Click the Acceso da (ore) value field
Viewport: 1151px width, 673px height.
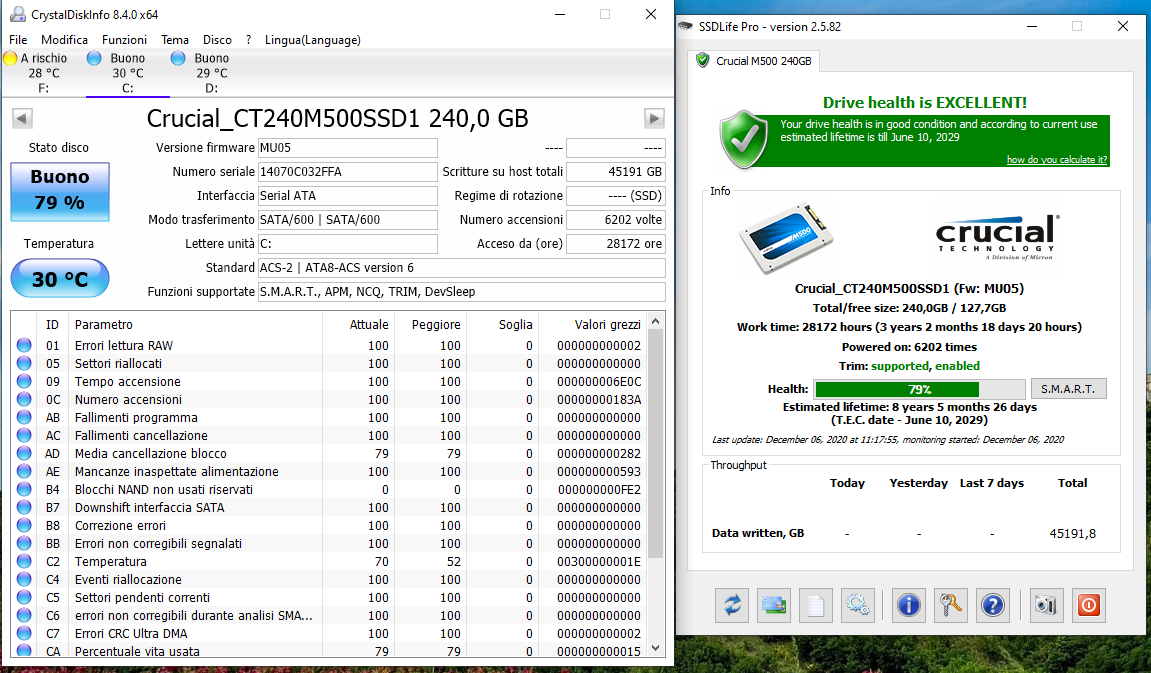(616, 244)
